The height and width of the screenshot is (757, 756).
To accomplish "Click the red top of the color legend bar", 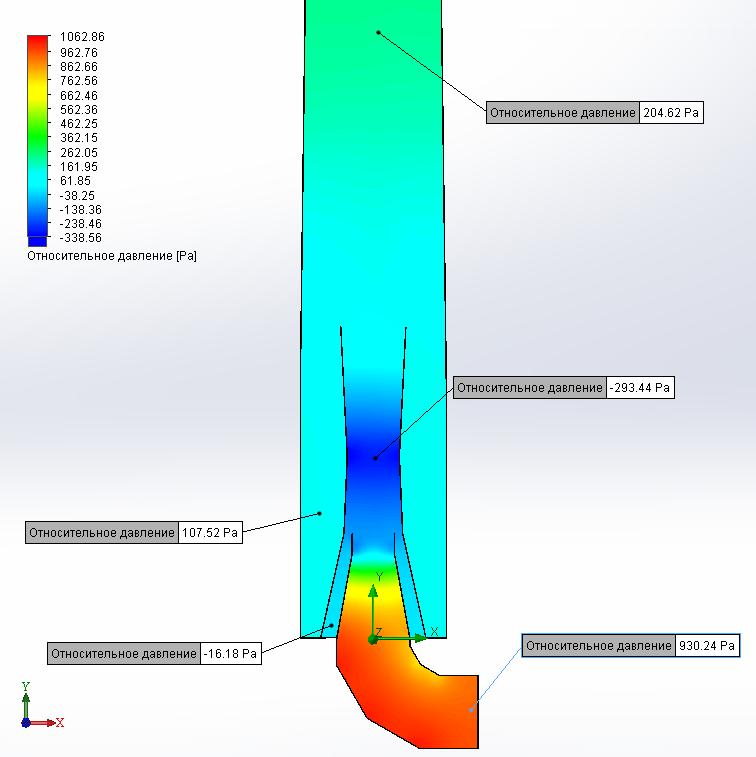I will (x=37, y=42).
